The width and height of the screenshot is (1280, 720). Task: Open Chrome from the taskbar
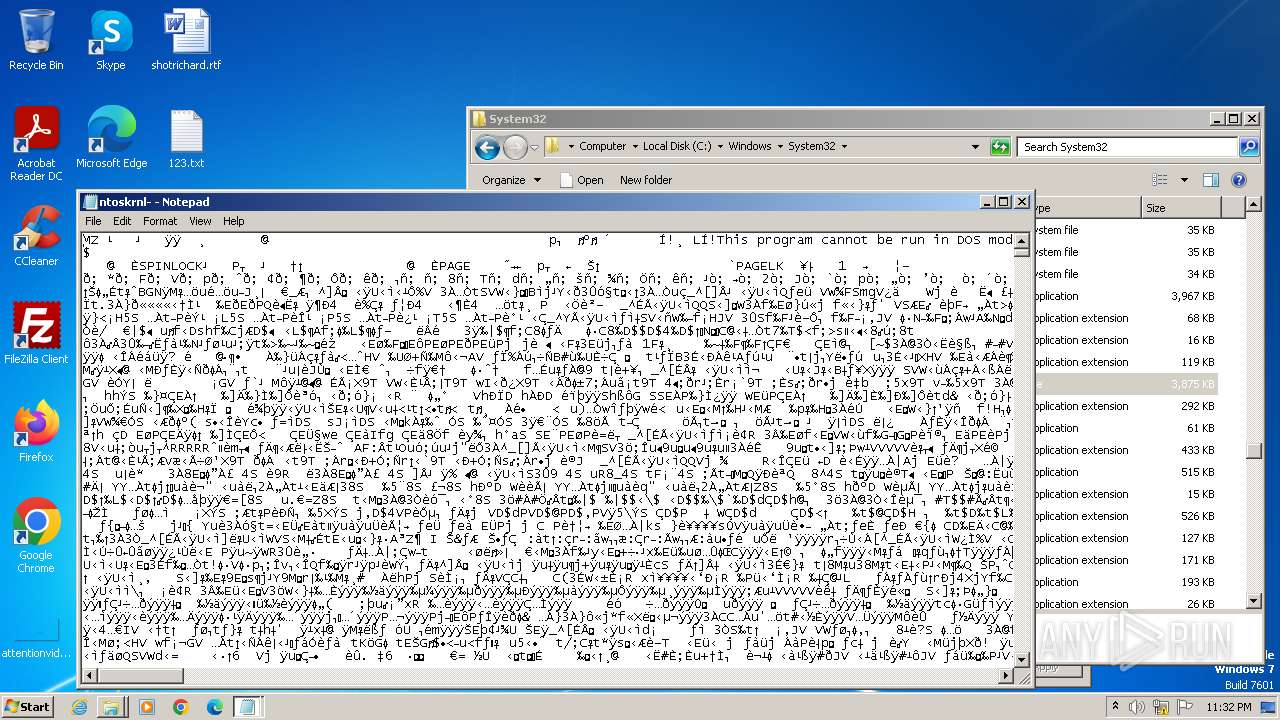tap(180, 707)
